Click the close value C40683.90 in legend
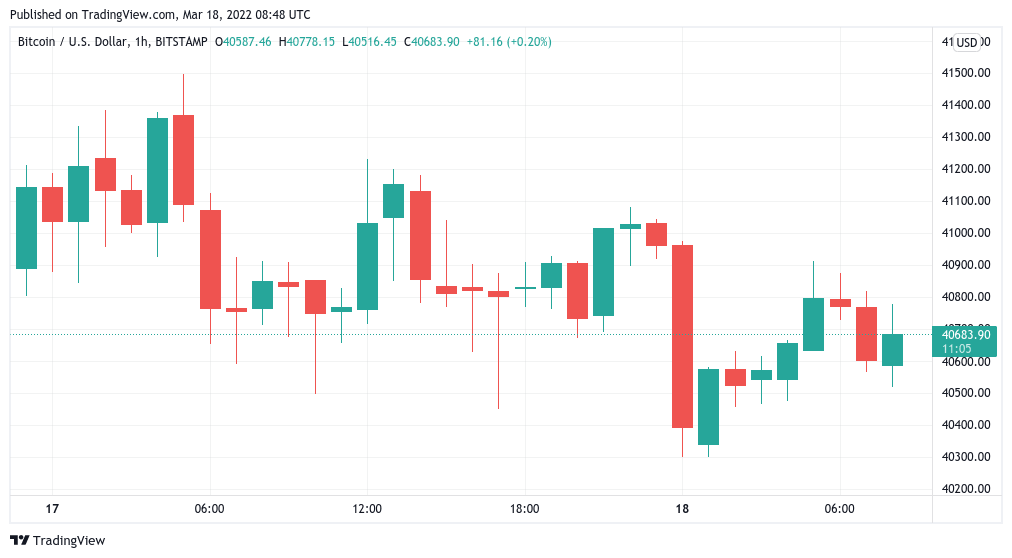 click(432, 42)
